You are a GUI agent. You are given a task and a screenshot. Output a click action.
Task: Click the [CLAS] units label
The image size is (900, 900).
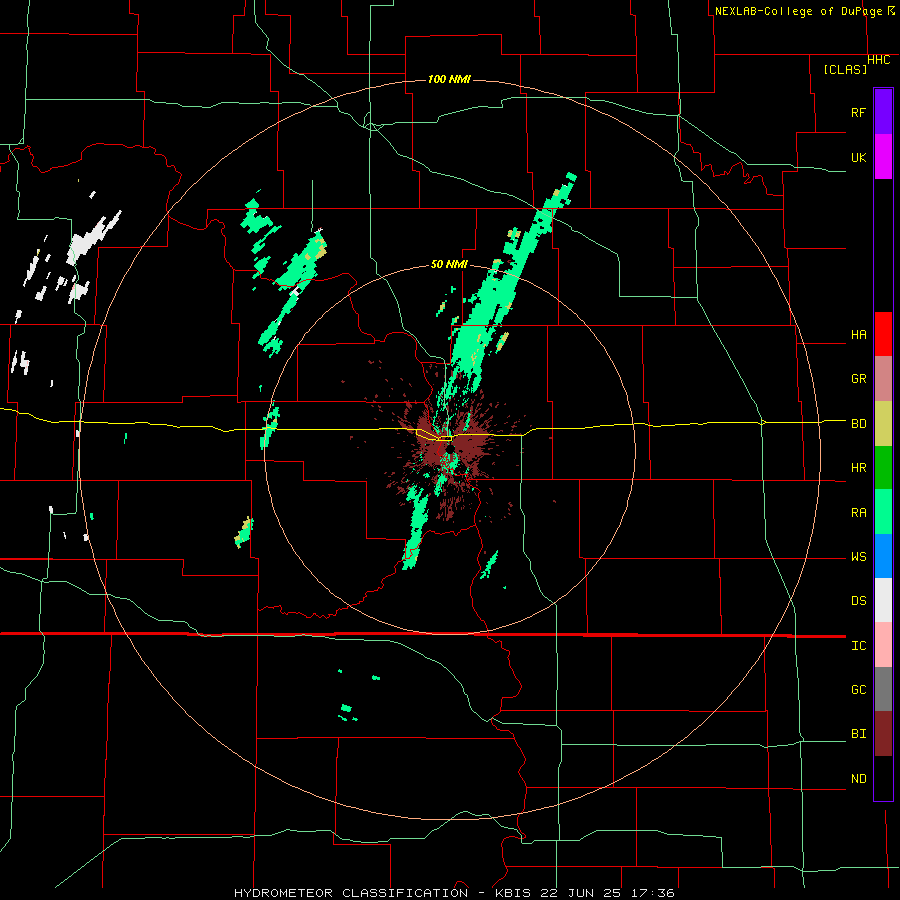point(845,69)
